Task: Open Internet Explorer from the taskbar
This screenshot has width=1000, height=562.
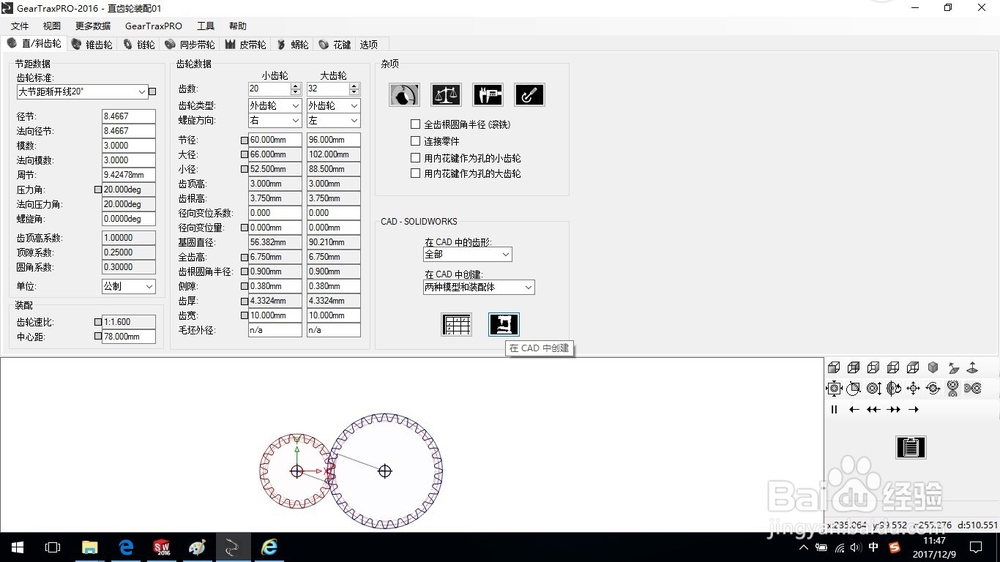Action: point(270,547)
